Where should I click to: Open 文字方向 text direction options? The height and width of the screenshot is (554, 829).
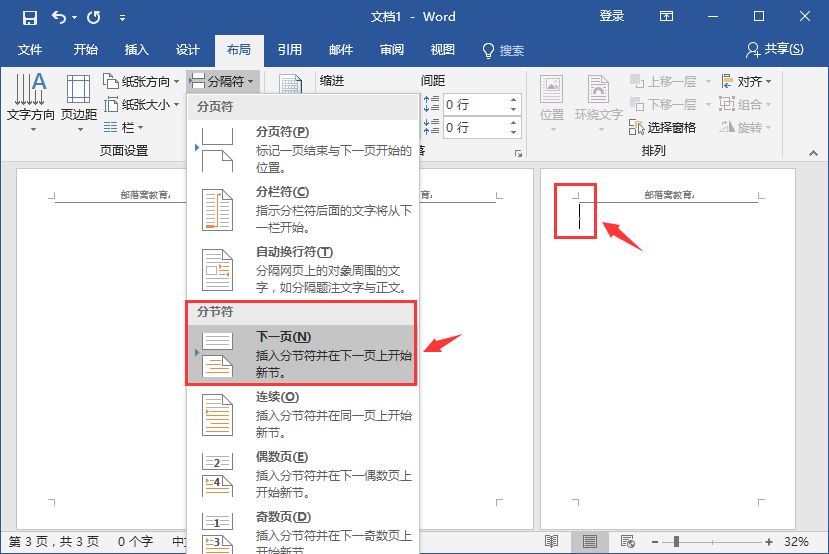tap(30, 102)
